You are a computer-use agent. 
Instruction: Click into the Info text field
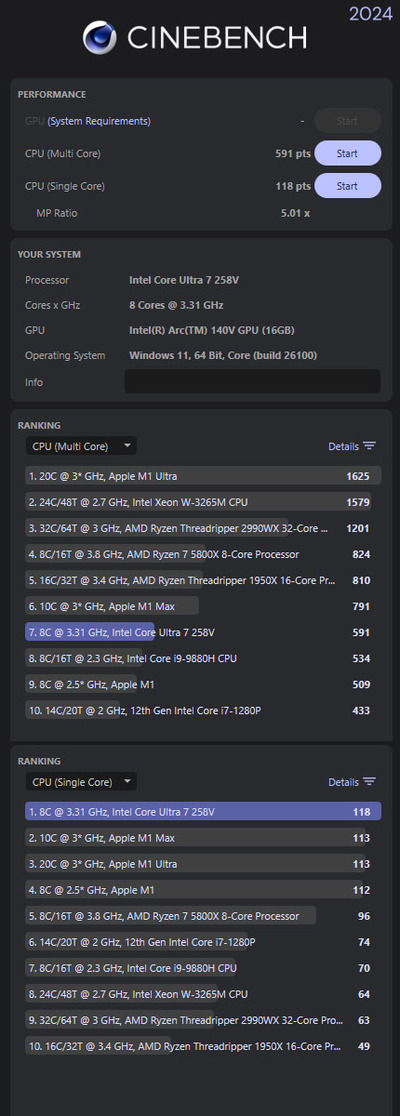click(x=252, y=381)
